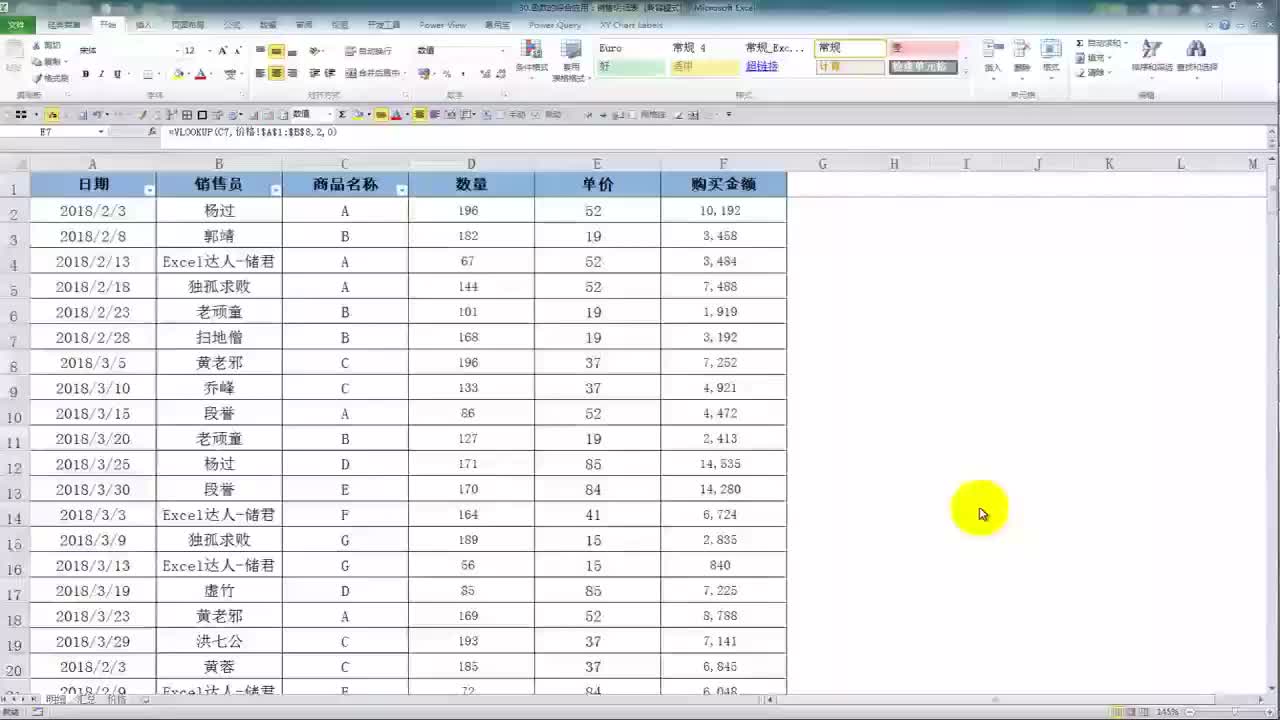1280x720 pixels.
Task: Switch to the Power View tab
Action: coord(442,24)
